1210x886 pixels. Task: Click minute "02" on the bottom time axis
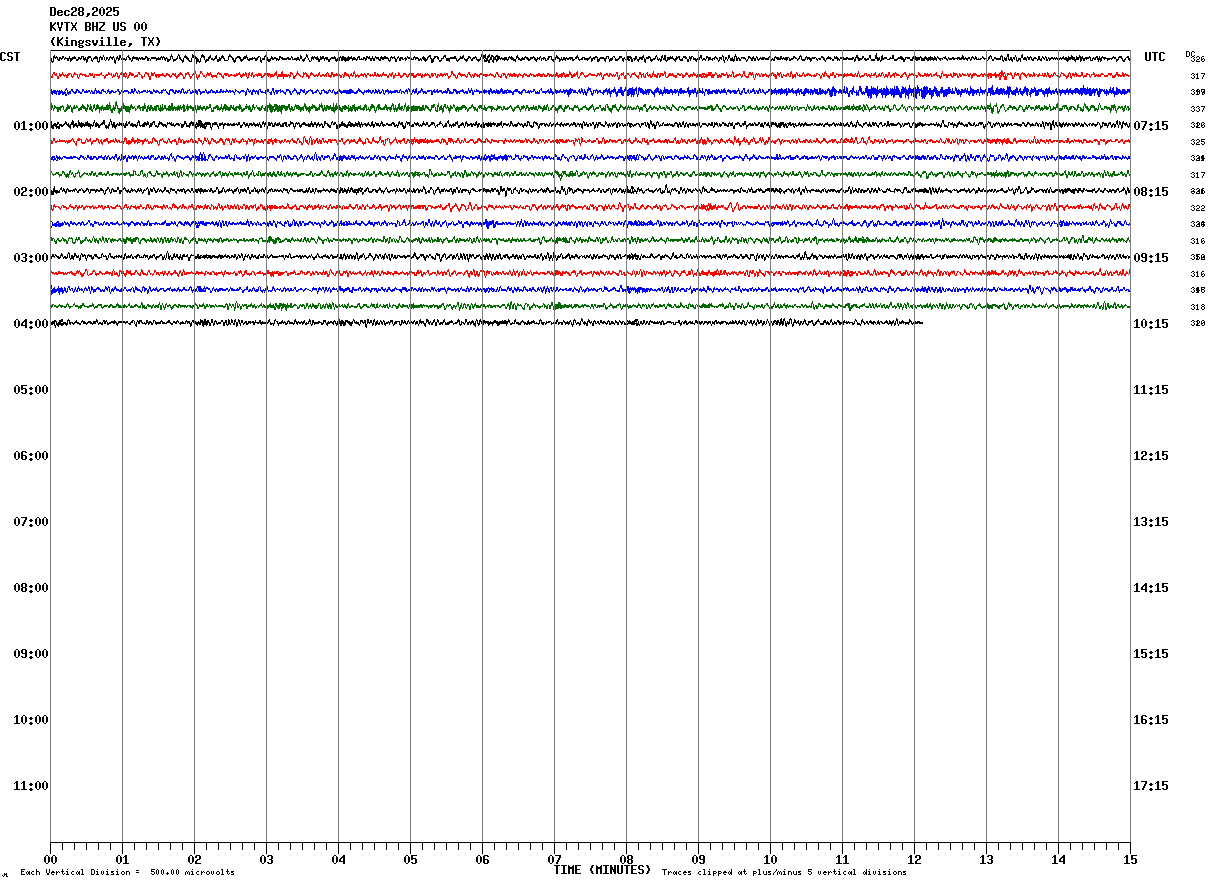(x=194, y=860)
